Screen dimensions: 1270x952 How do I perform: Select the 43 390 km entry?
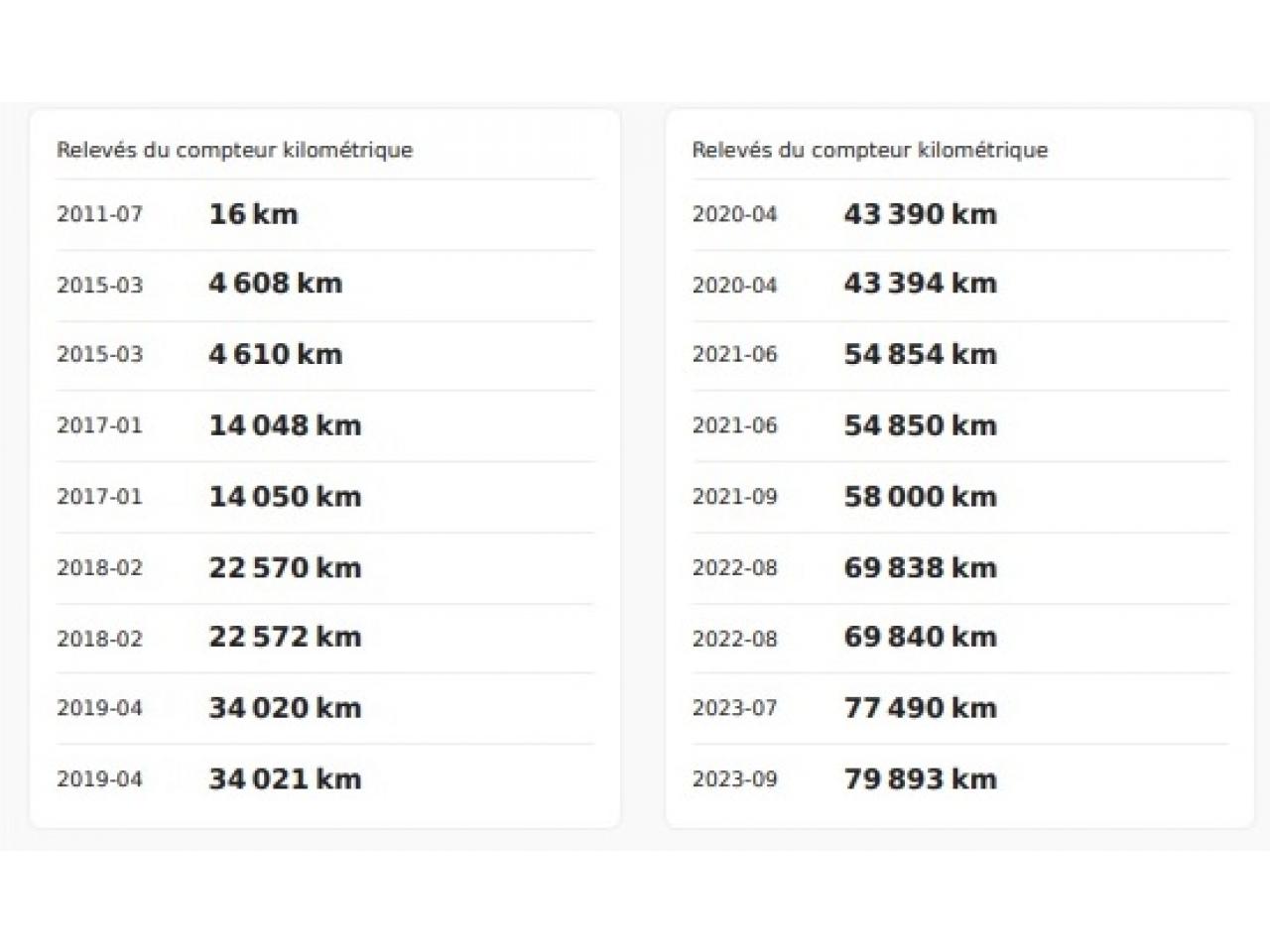pyautogui.click(x=920, y=214)
